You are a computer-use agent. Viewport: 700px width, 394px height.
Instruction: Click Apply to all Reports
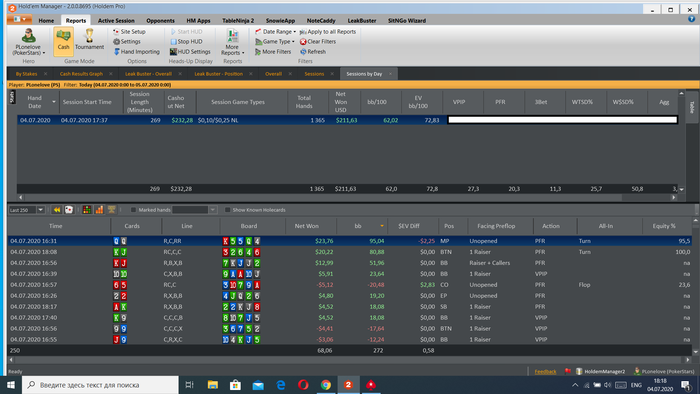328,32
